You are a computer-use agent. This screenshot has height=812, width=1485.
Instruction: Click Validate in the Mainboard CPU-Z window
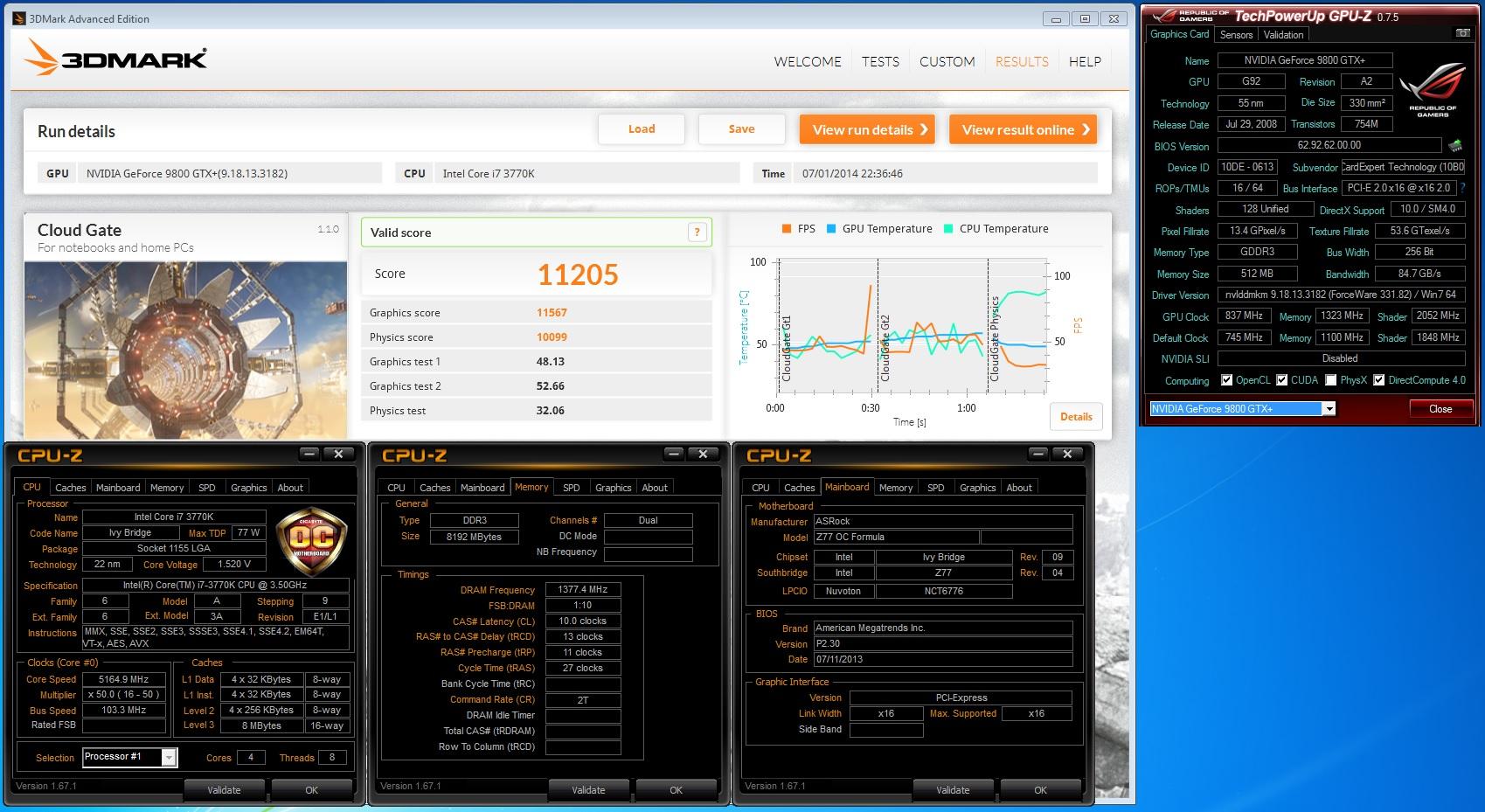tap(953, 790)
